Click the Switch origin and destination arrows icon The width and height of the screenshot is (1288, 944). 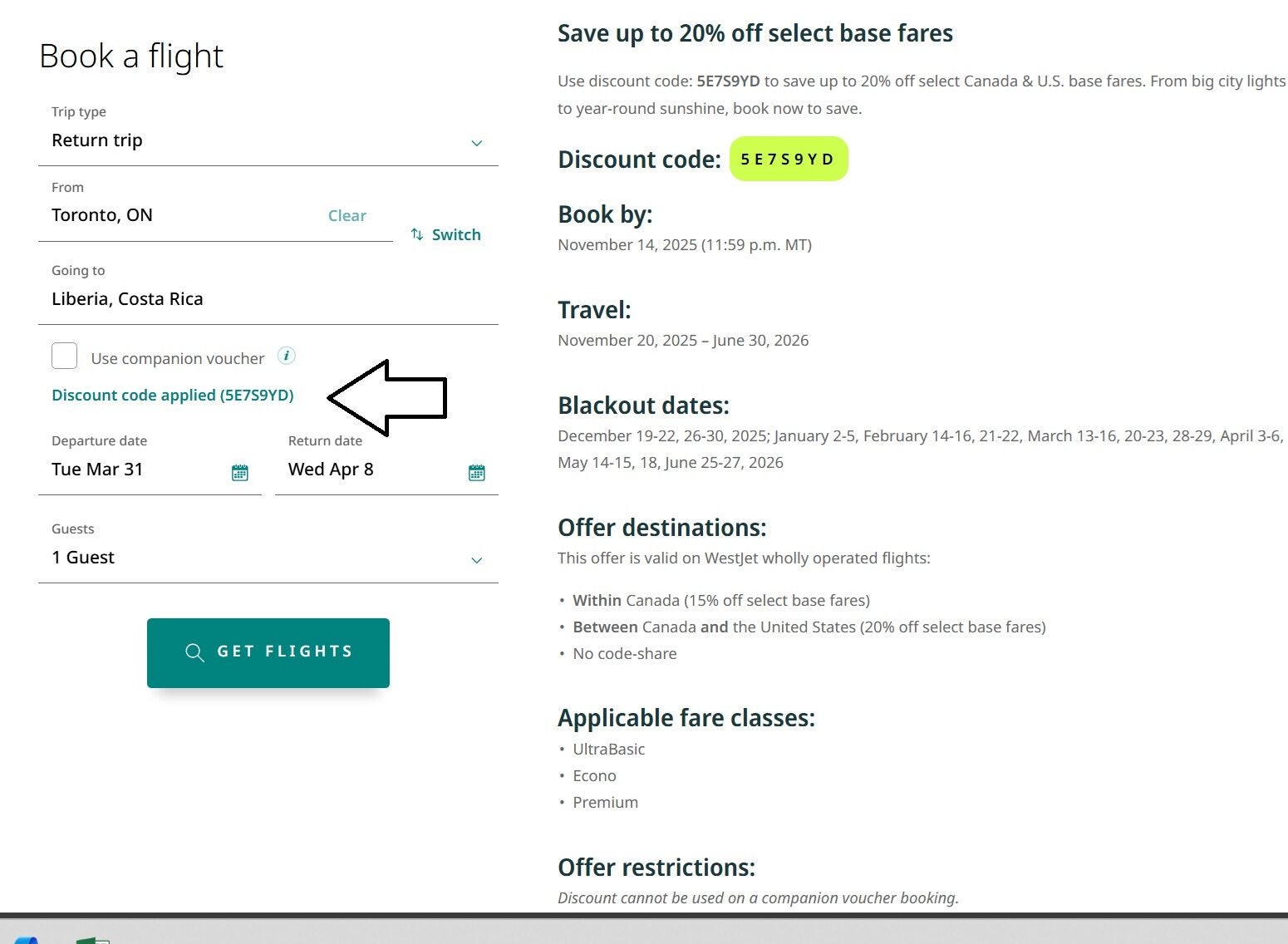417,234
